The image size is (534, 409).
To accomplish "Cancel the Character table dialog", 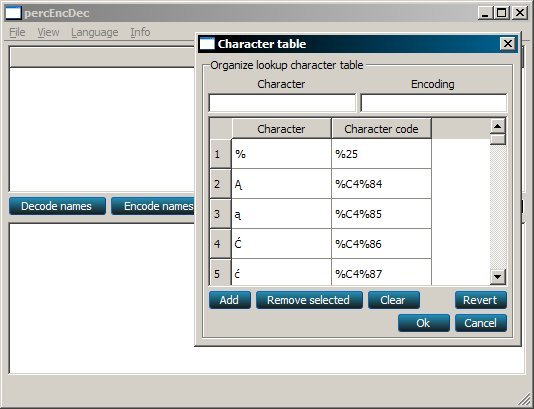I will pyautogui.click(x=481, y=323).
